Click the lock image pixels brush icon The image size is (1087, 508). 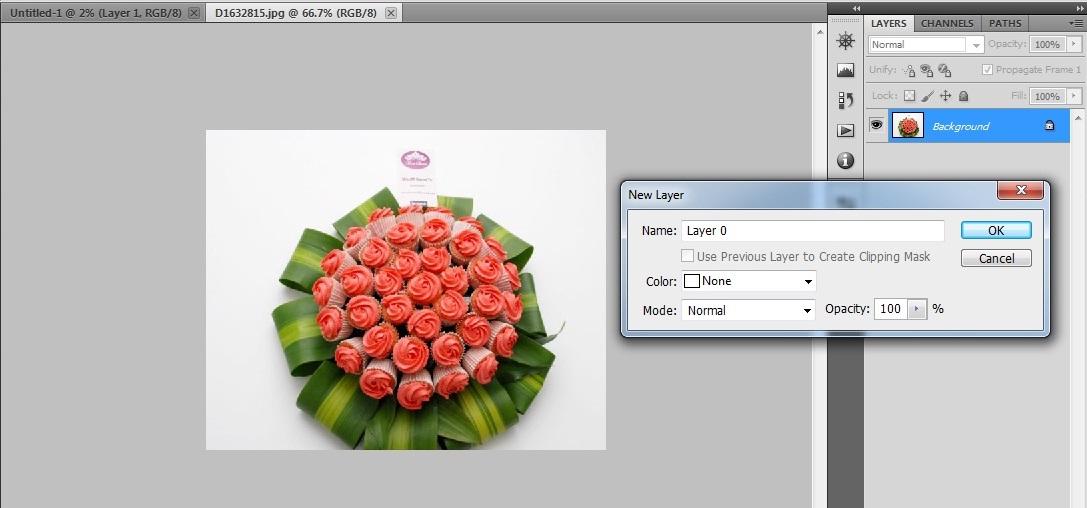click(x=927, y=96)
